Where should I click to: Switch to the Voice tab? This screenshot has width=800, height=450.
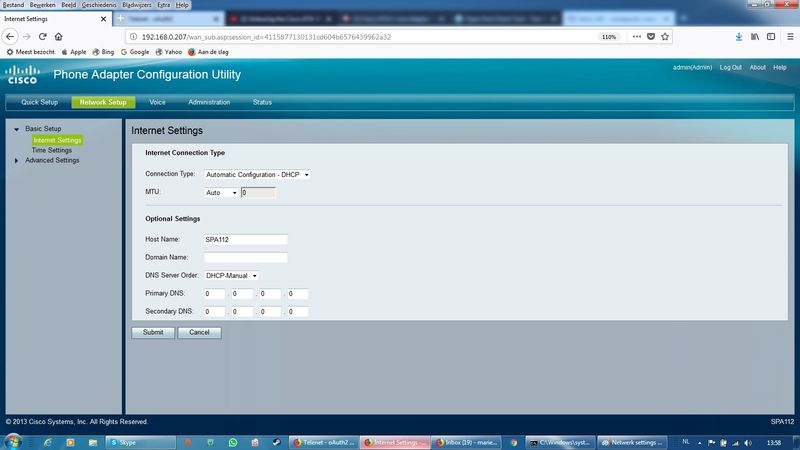click(x=157, y=102)
